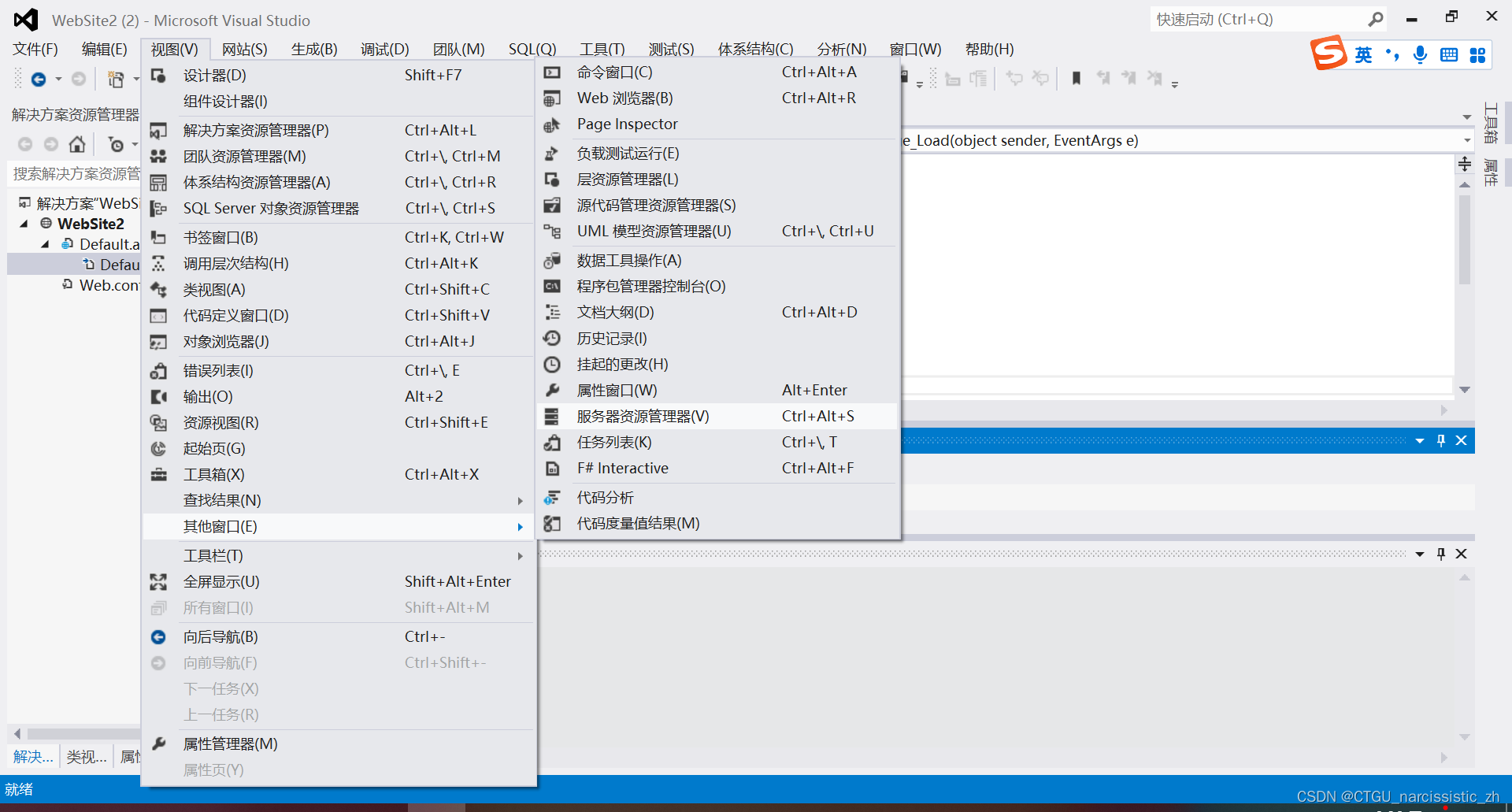The image size is (1512, 812).
Task: Open the navigate backward history dropdown arrow
Action: (x=58, y=79)
